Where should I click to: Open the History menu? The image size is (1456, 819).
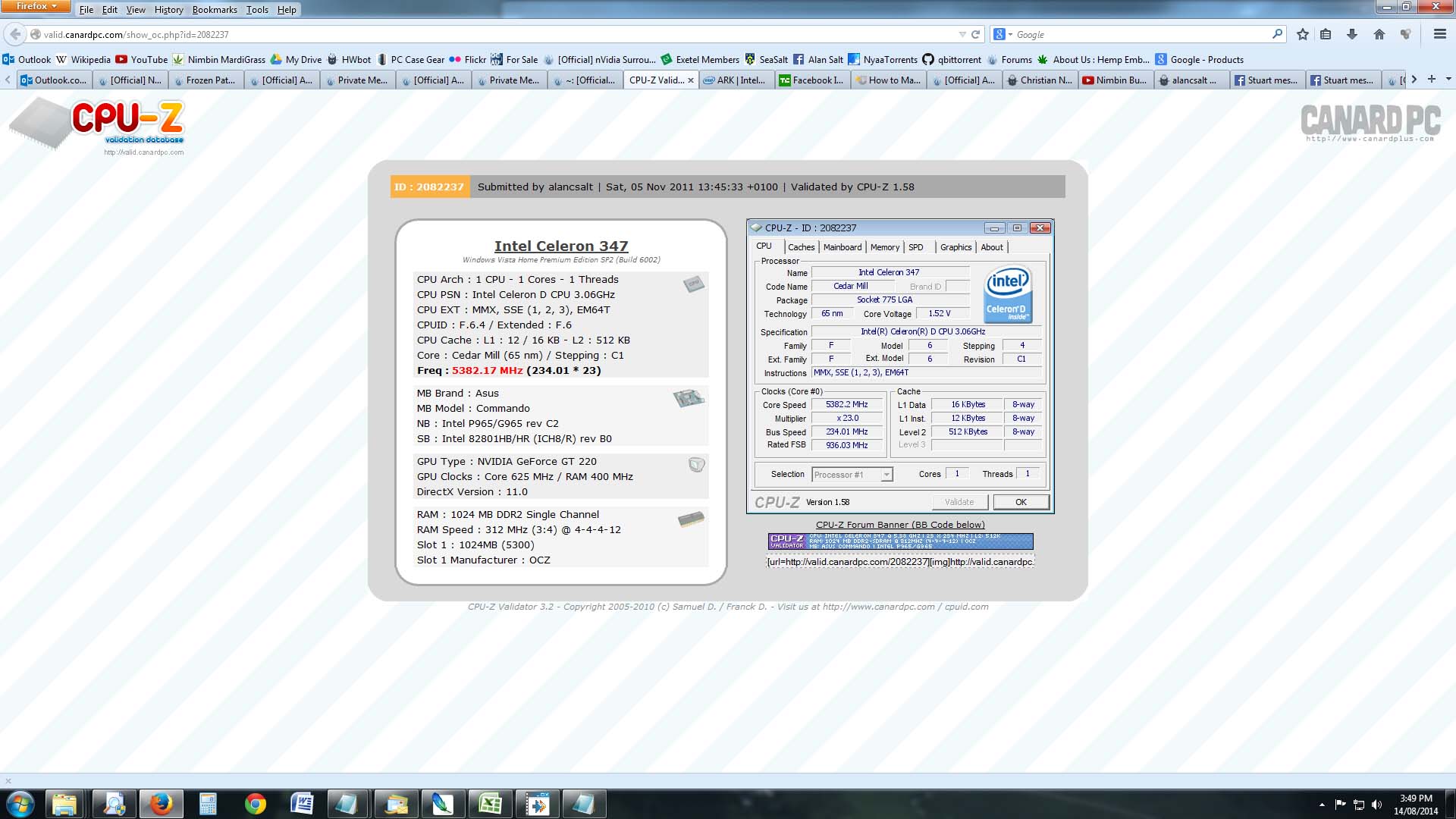pyautogui.click(x=168, y=10)
